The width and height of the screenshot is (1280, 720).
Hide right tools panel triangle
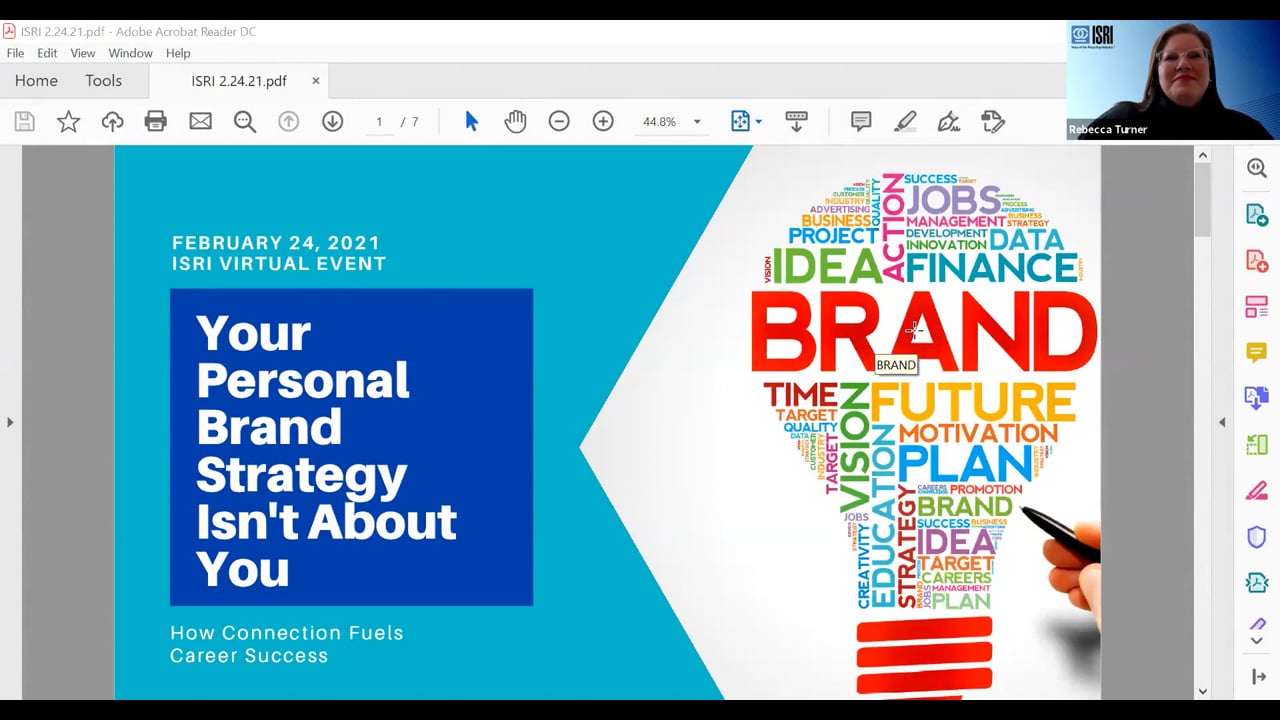[x=1221, y=422]
